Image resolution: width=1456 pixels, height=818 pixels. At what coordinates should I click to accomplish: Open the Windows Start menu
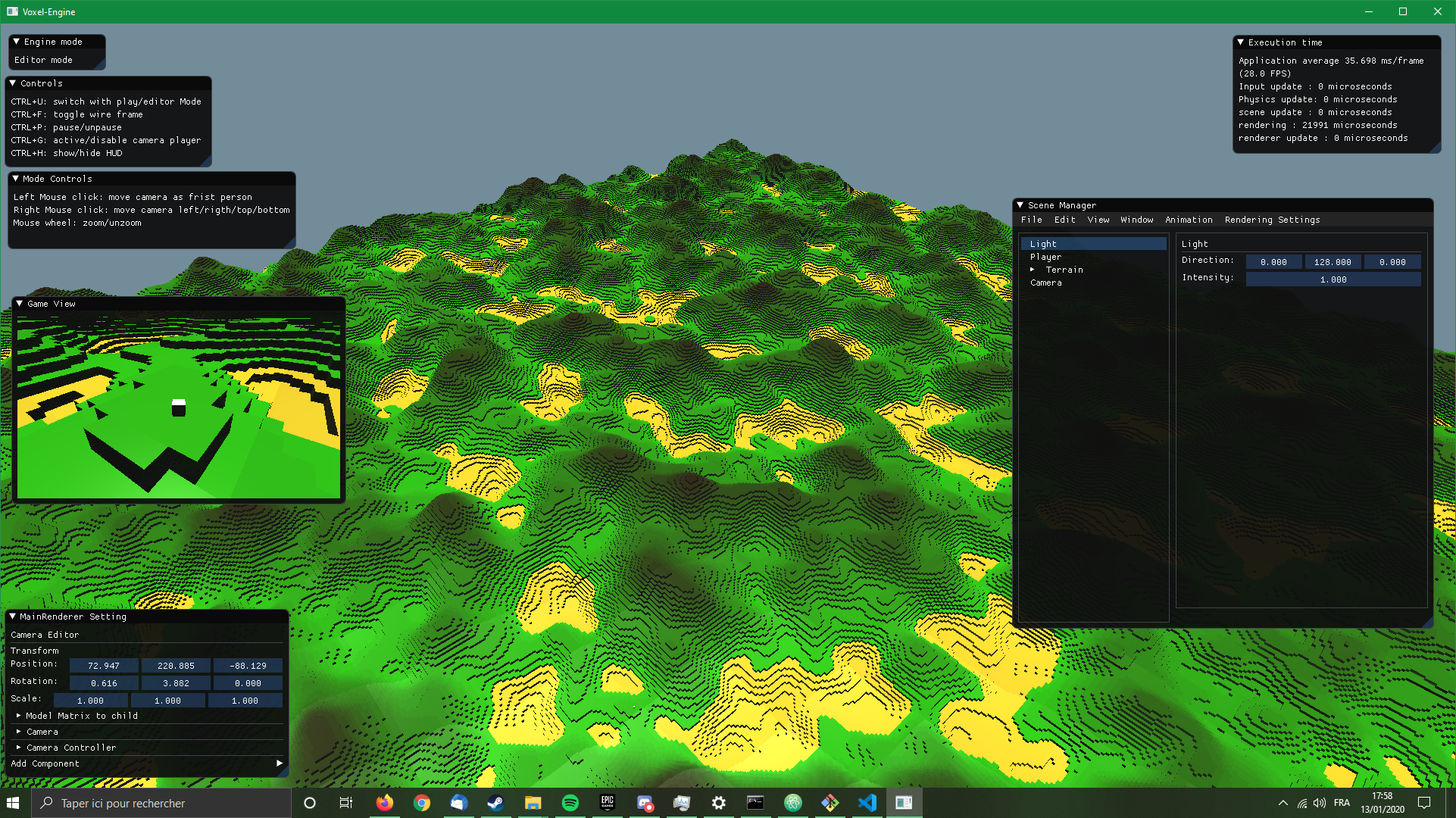pyautogui.click(x=13, y=803)
